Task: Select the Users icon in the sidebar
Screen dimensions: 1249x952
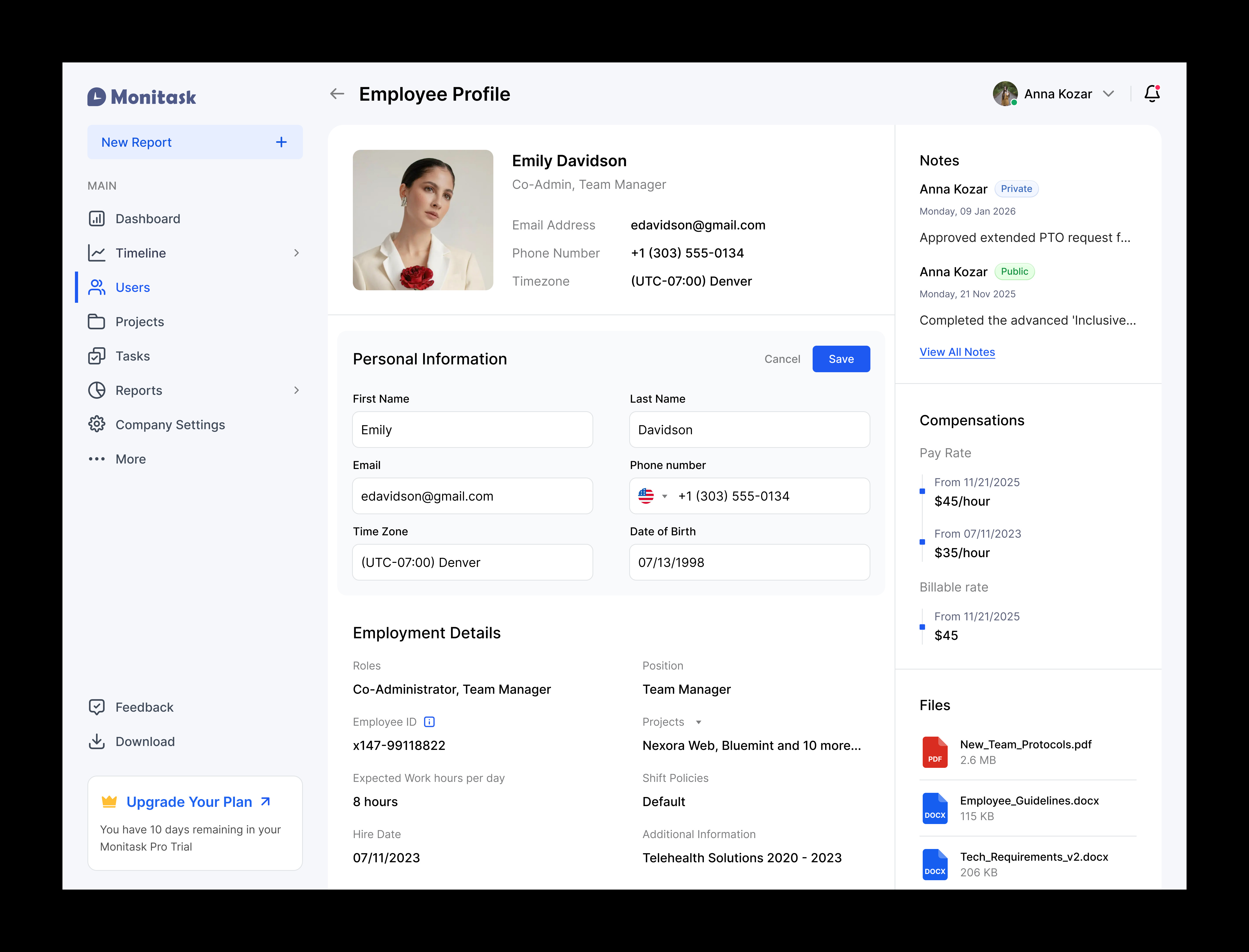Action: point(97,287)
